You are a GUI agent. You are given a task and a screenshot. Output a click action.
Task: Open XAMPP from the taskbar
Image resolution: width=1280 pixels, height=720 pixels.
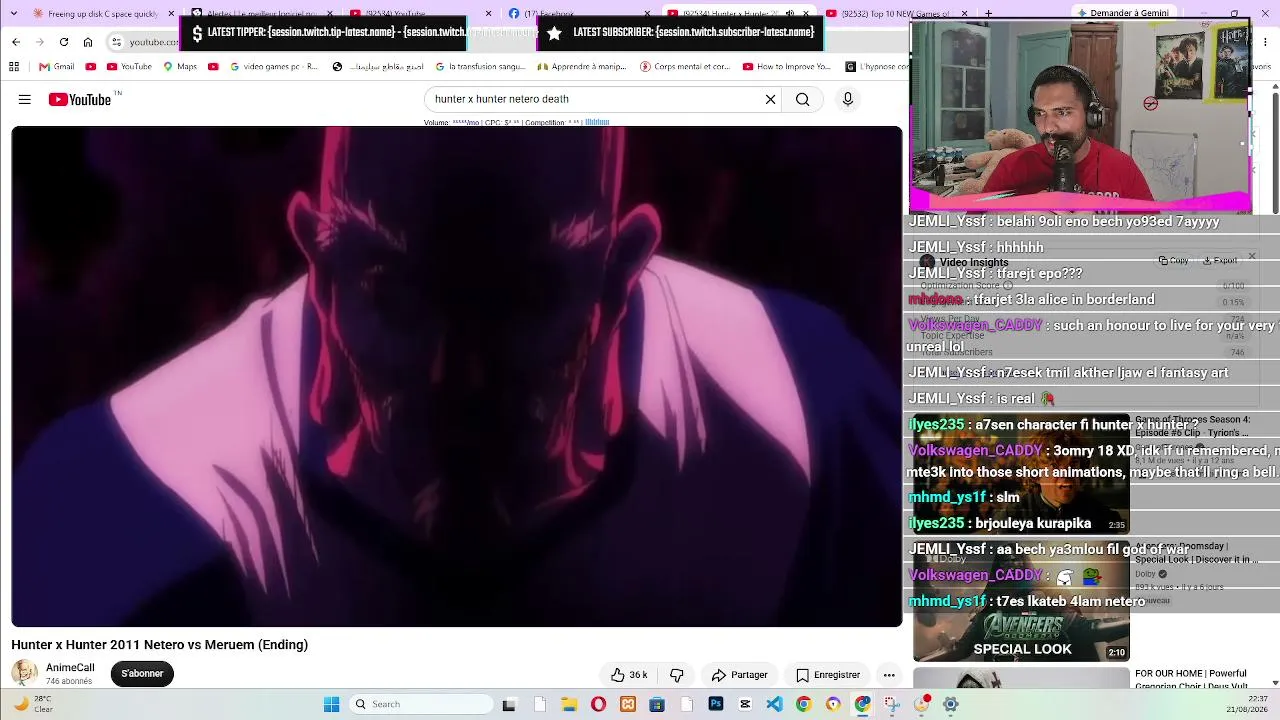[628, 705]
